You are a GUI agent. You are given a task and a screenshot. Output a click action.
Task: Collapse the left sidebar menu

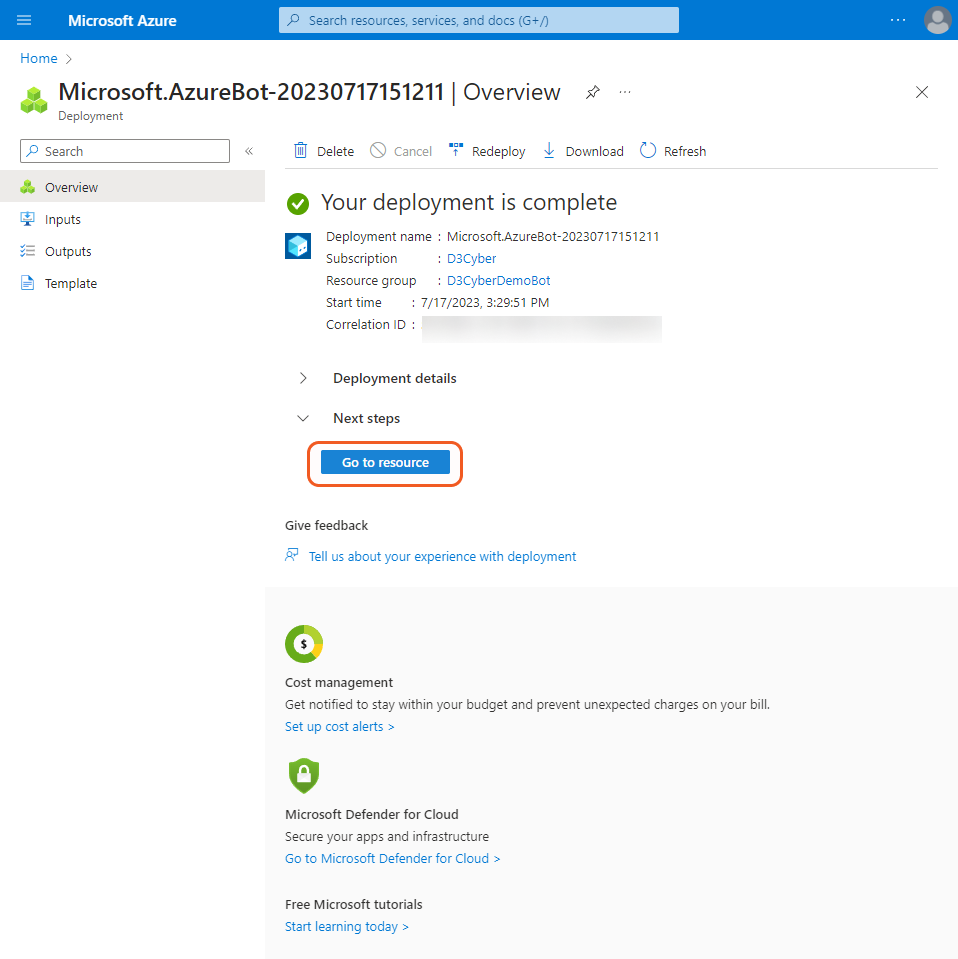click(x=249, y=151)
